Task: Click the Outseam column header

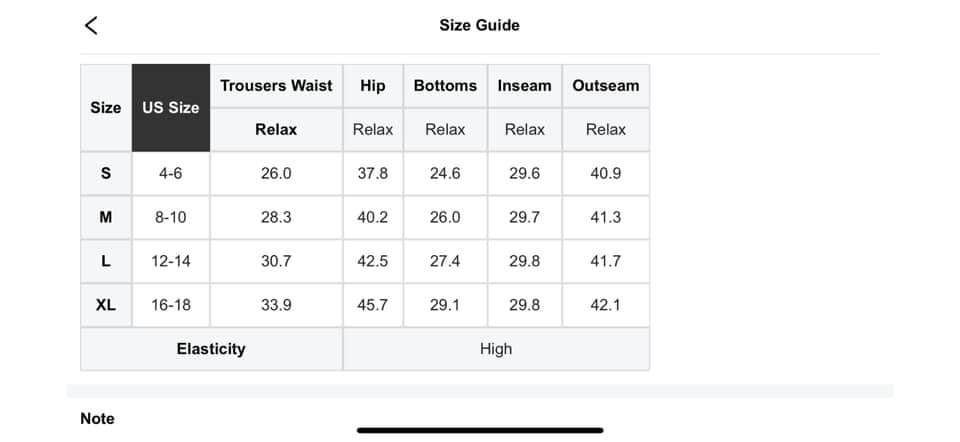Action: pos(606,86)
